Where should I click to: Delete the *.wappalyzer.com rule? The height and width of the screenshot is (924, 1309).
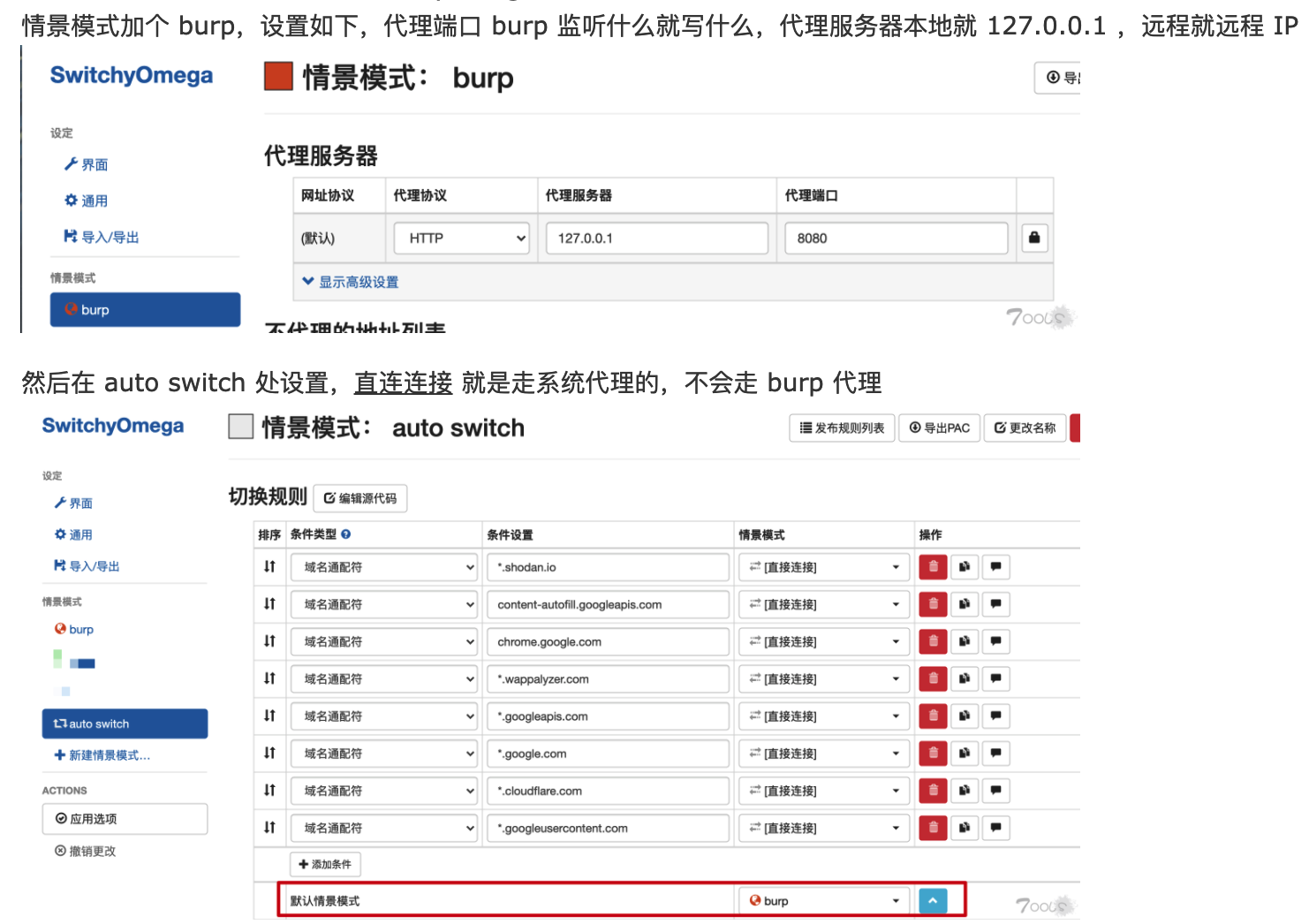pyautogui.click(x=933, y=678)
